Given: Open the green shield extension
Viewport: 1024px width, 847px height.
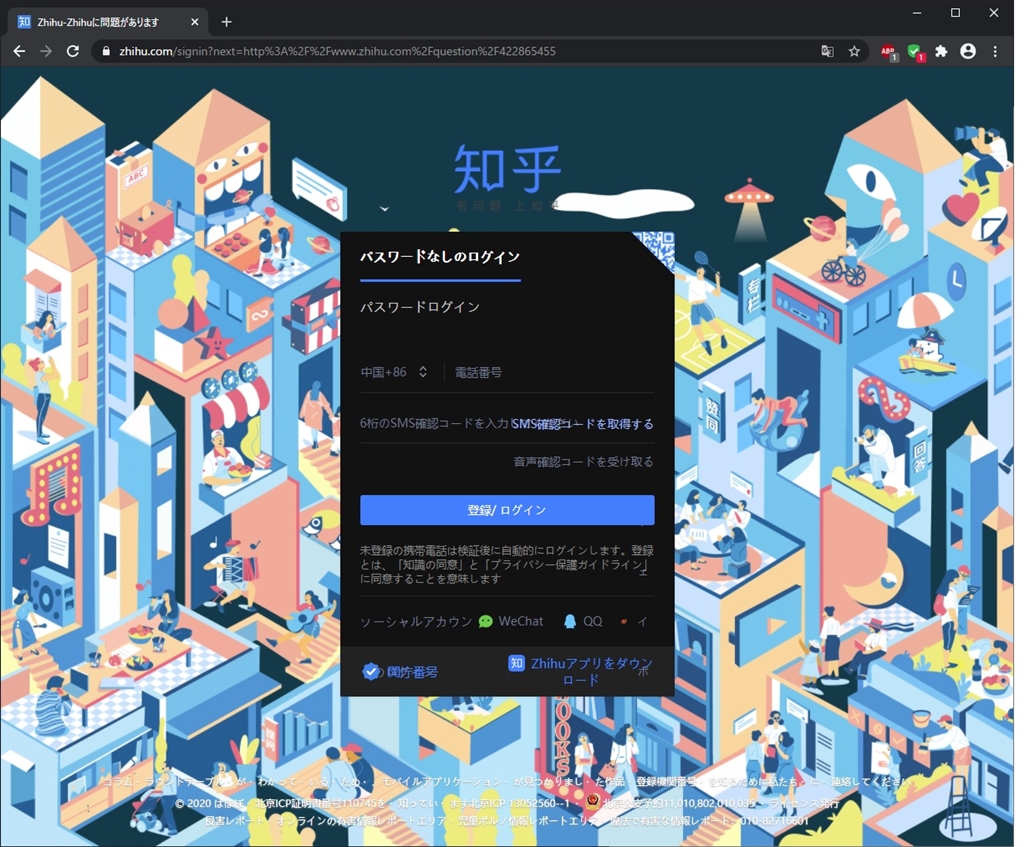Looking at the screenshot, I should (x=916, y=52).
